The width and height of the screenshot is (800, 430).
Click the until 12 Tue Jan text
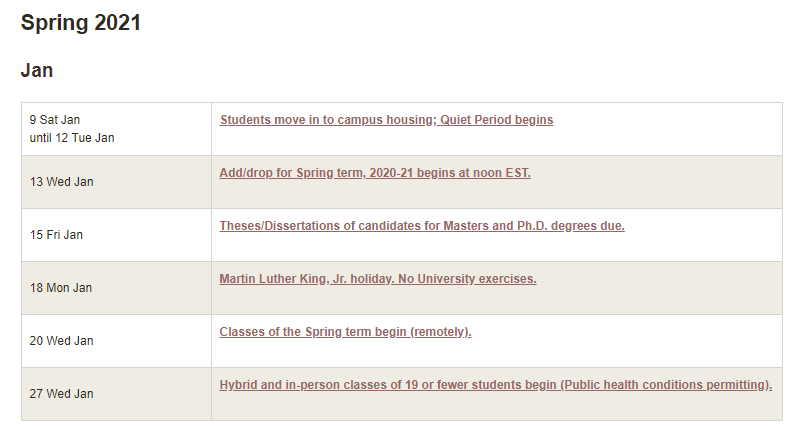72,138
